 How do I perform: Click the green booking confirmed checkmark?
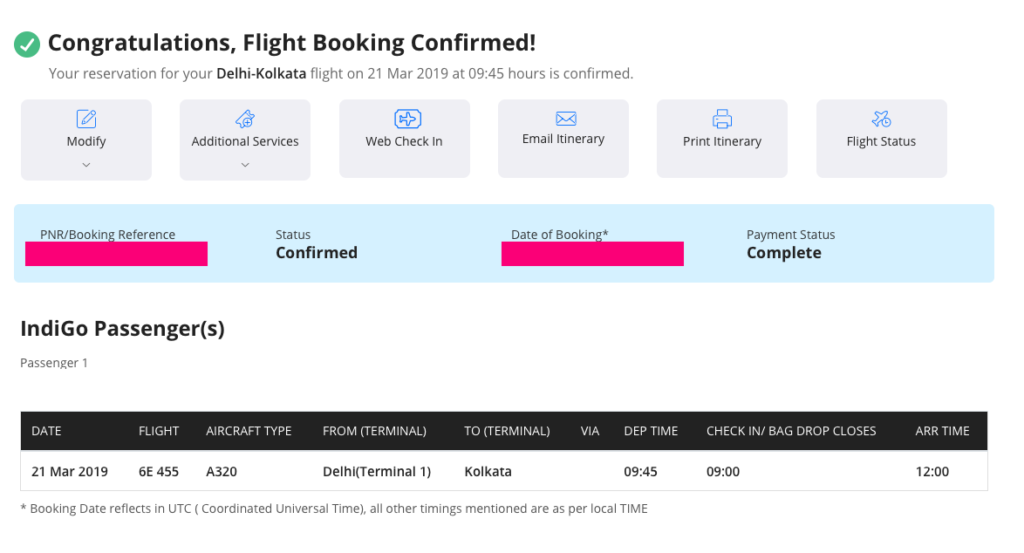[27, 44]
